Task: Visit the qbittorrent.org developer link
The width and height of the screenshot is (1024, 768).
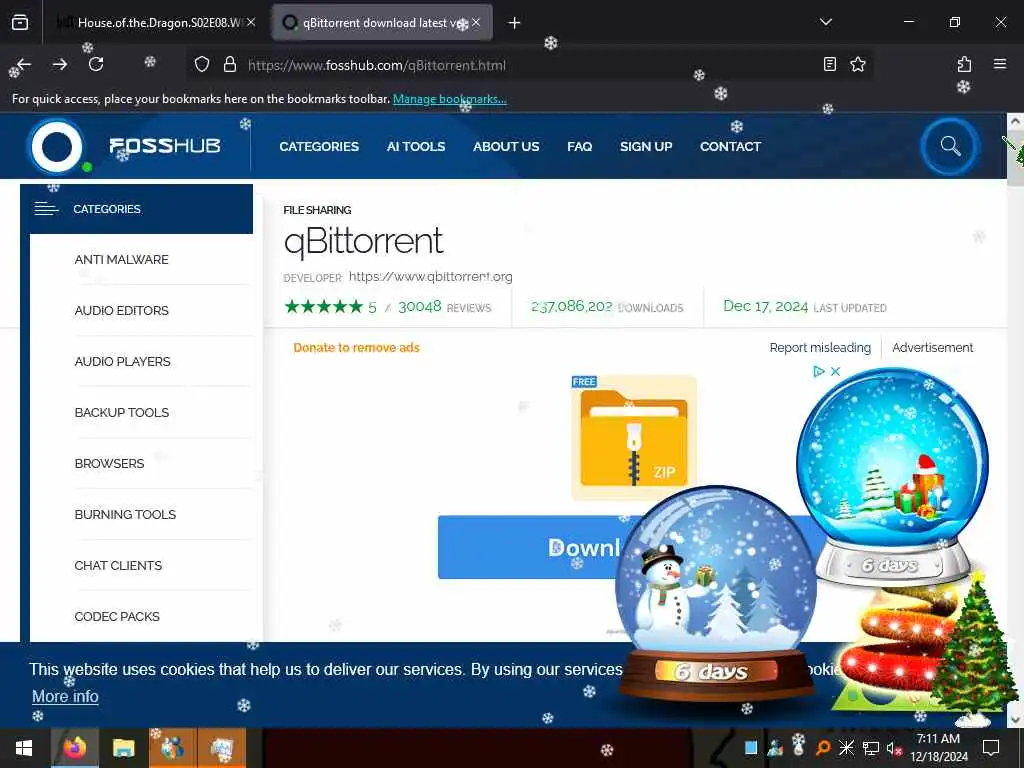Action: click(430, 277)
